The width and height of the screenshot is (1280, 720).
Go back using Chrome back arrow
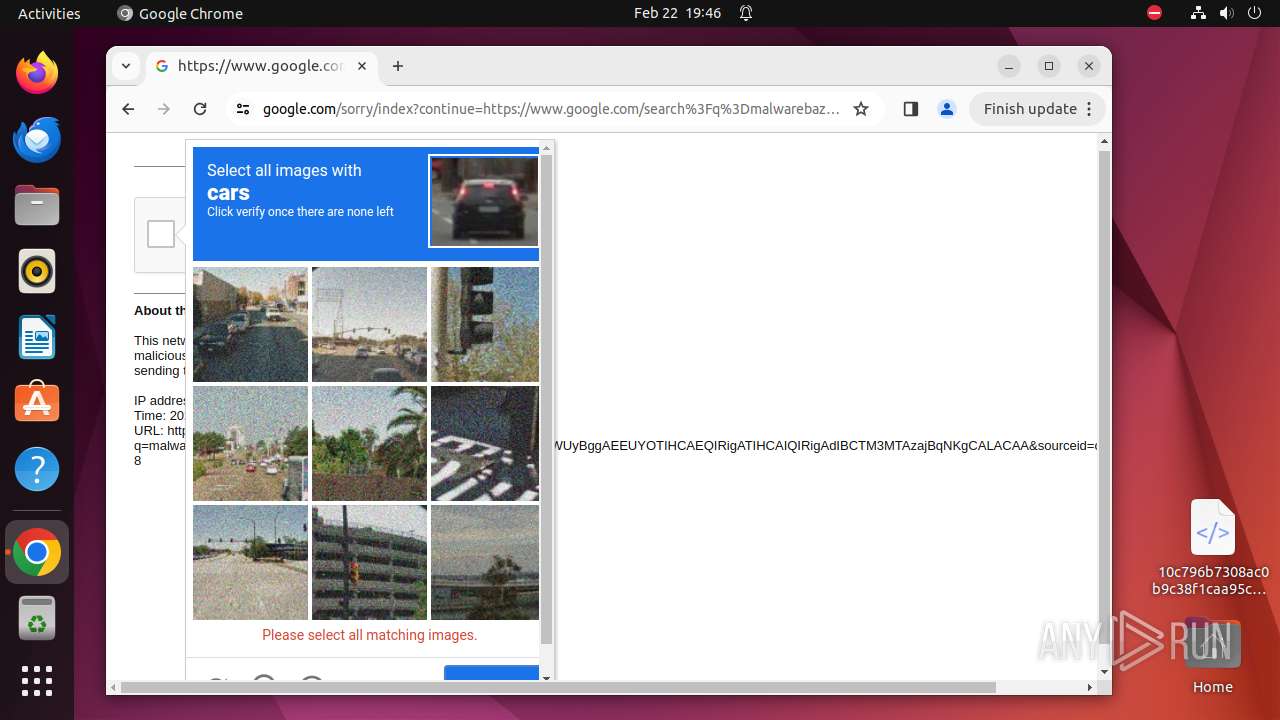click(x=128, y=109)
